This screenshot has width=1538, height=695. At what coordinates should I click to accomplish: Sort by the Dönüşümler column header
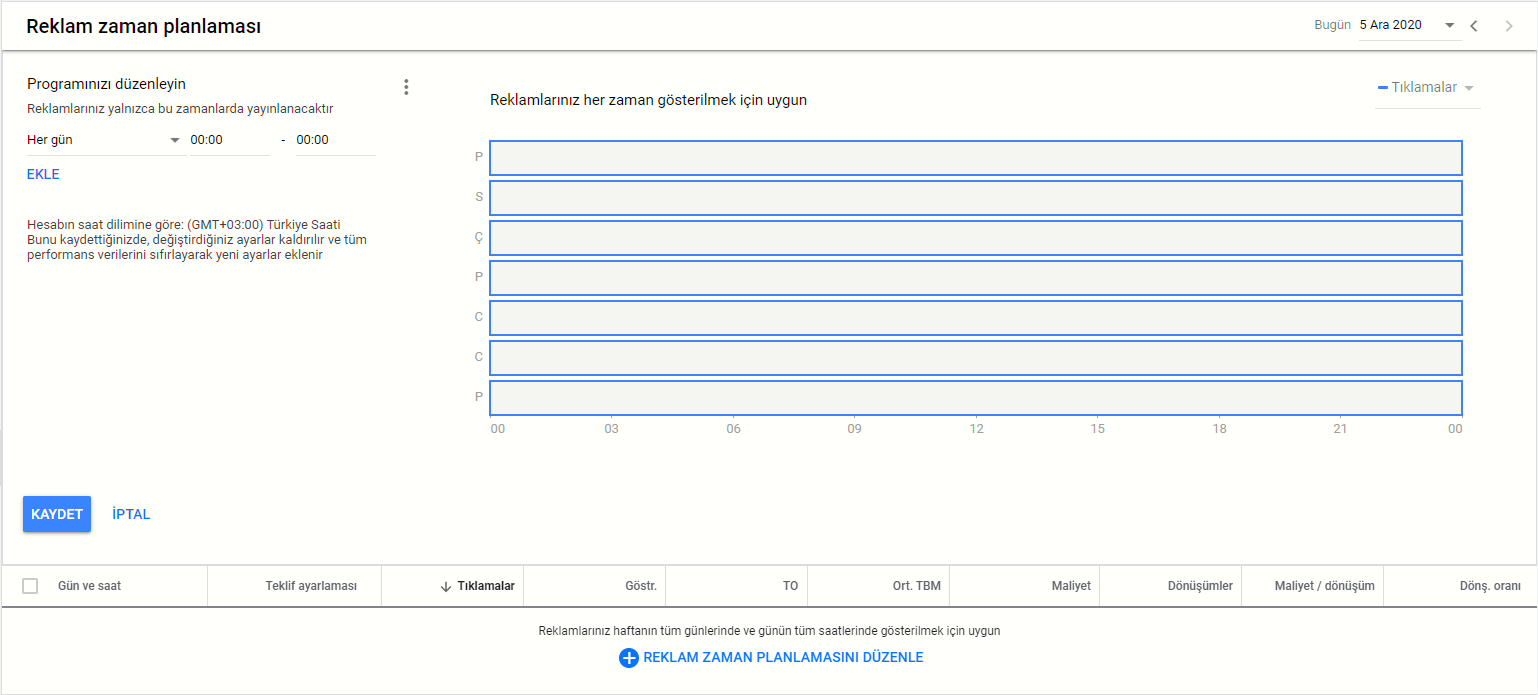point(1200,586)
